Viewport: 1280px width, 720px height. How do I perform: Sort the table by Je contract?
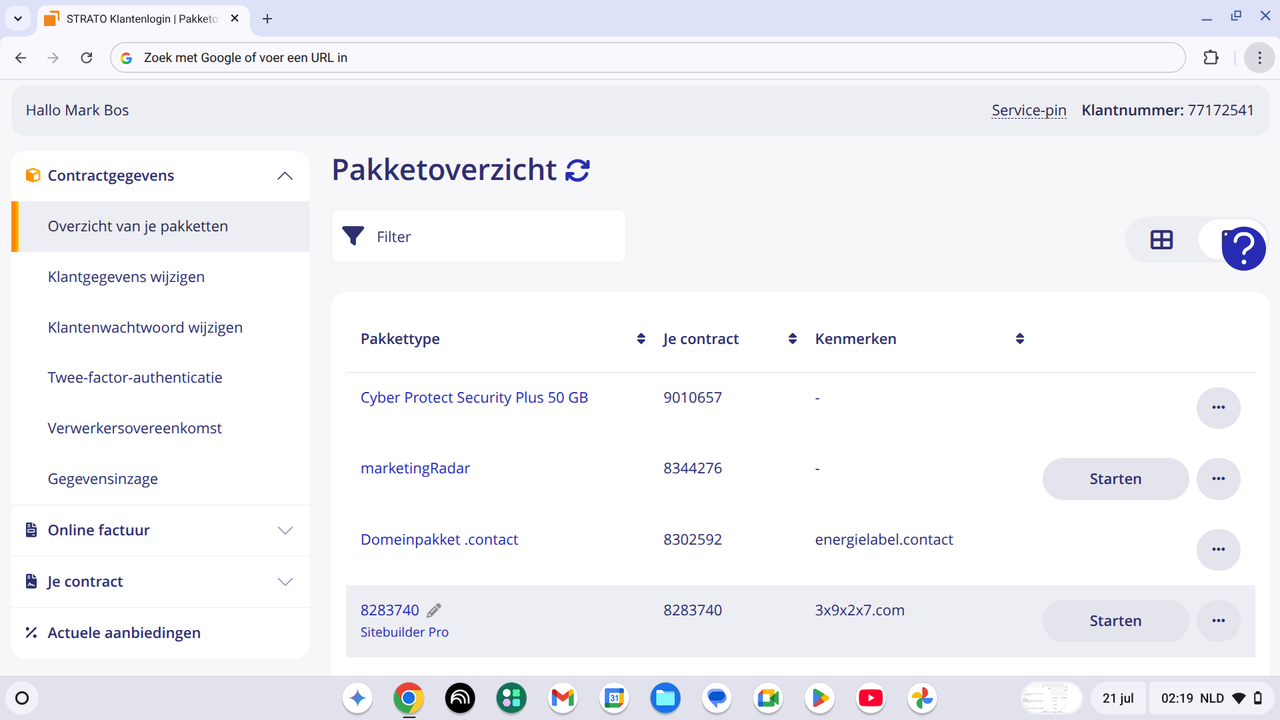(x=792, y=339)
